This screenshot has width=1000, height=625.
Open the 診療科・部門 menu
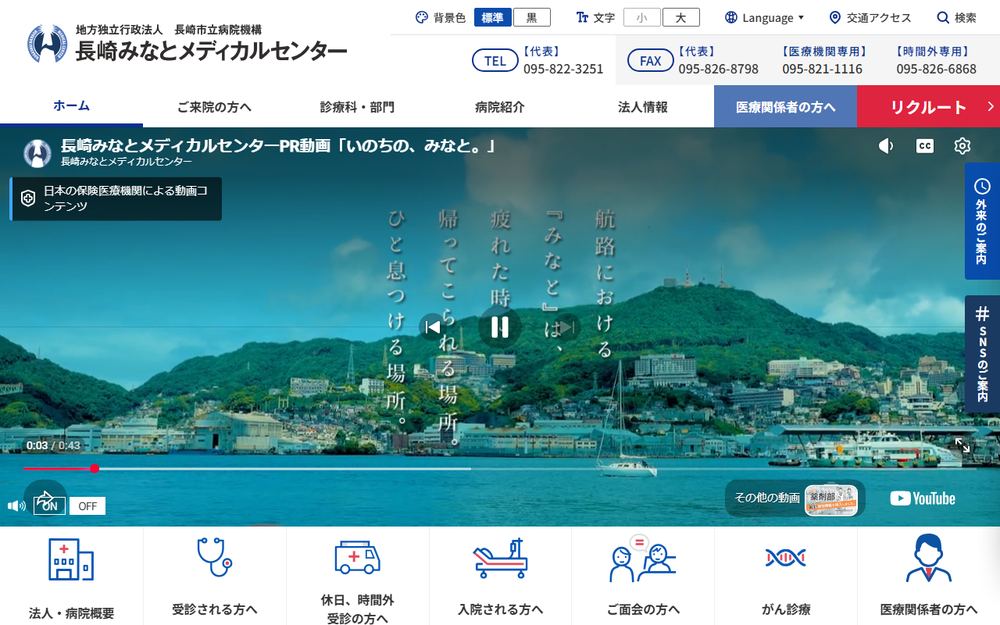point(357,107)
